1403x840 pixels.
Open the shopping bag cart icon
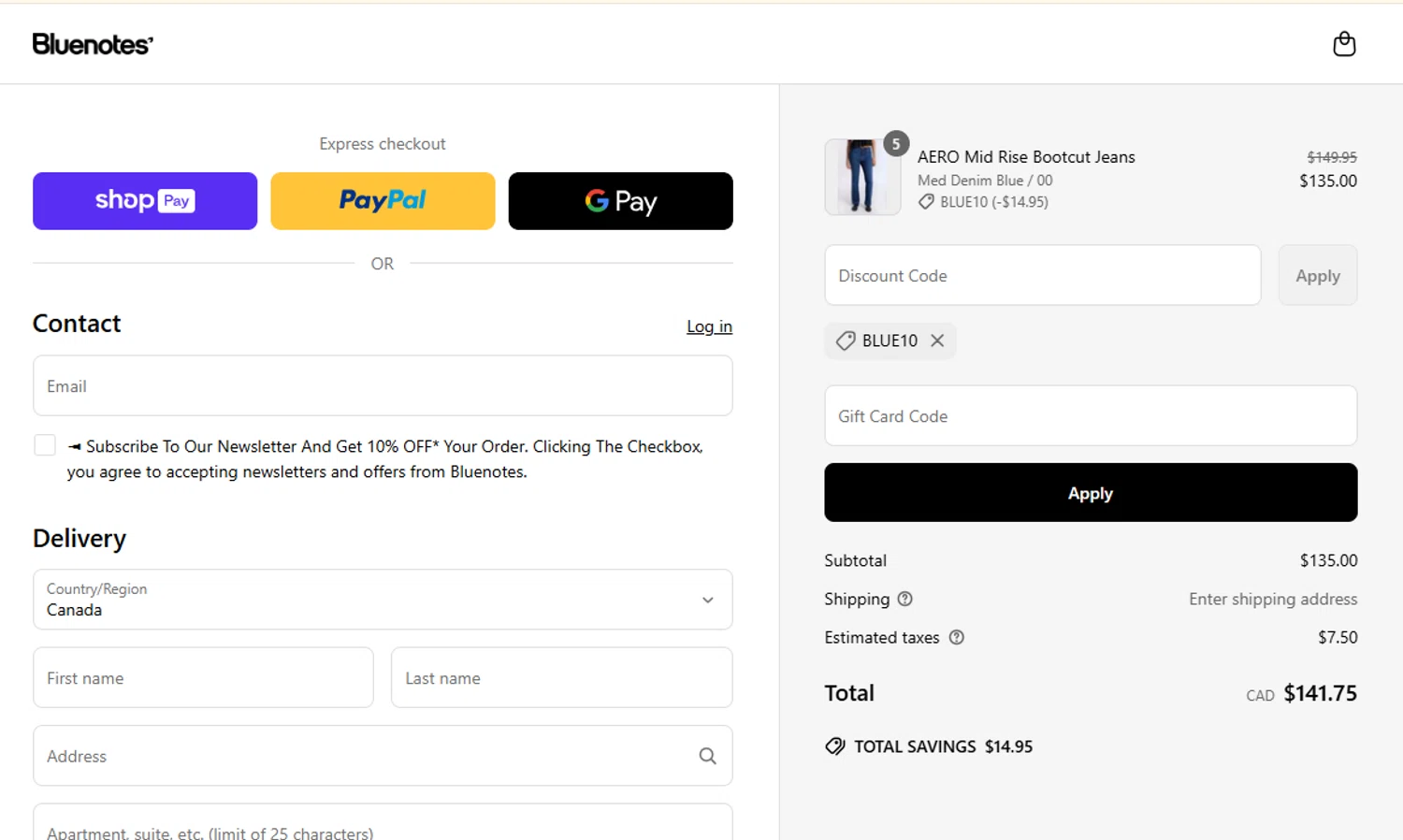(x=1344, y=44)
